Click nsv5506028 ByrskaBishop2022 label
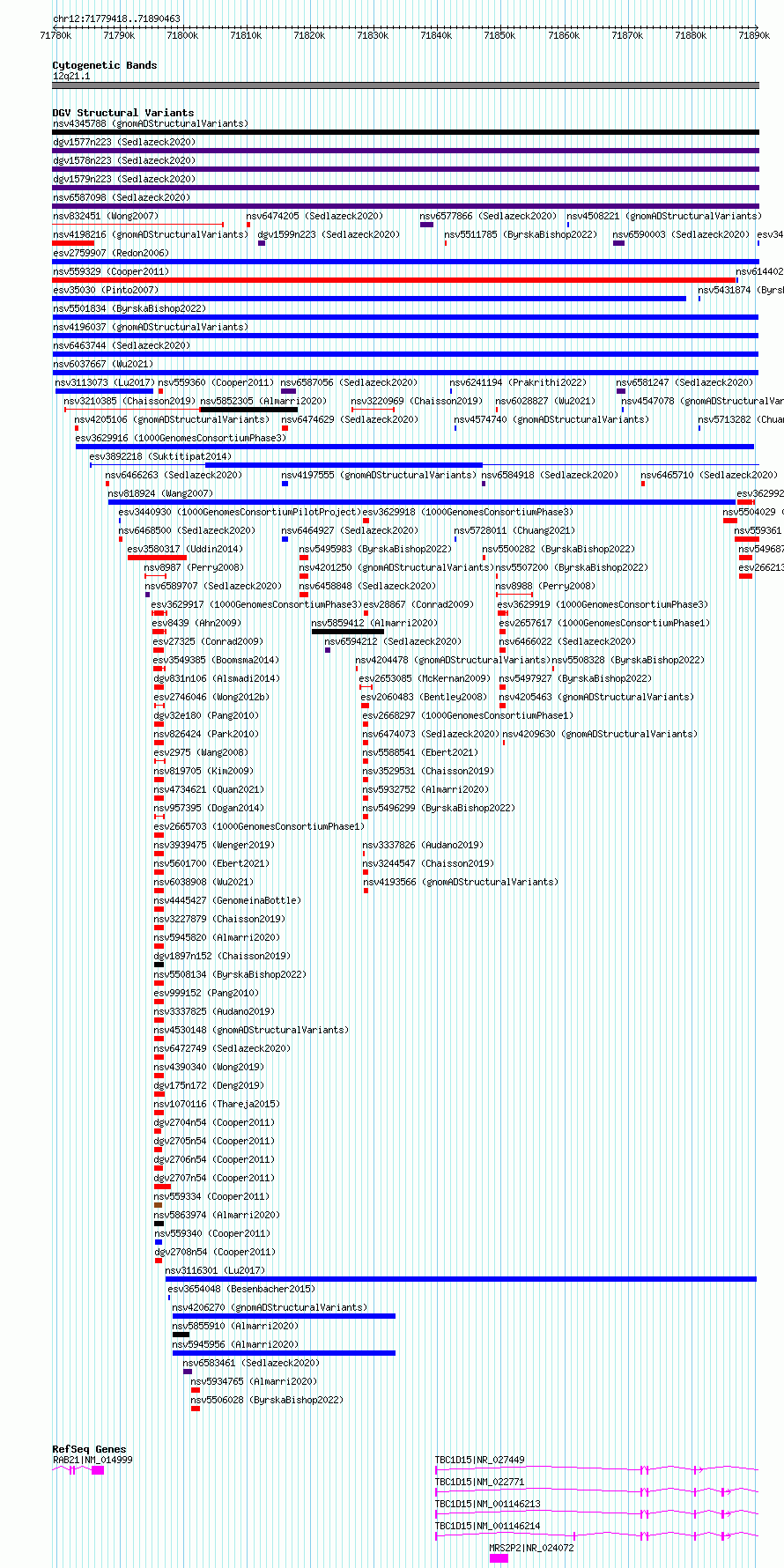 click(267, 1400)
